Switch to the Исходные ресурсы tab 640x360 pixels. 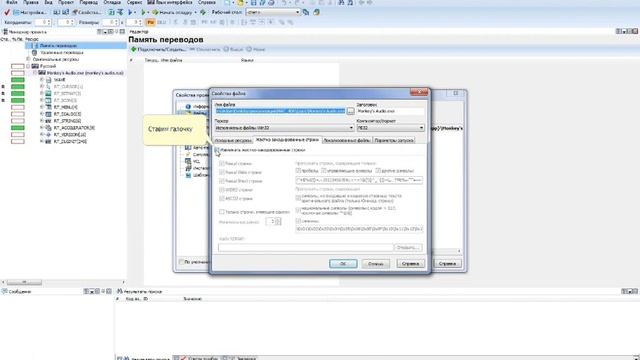(233, 140)
